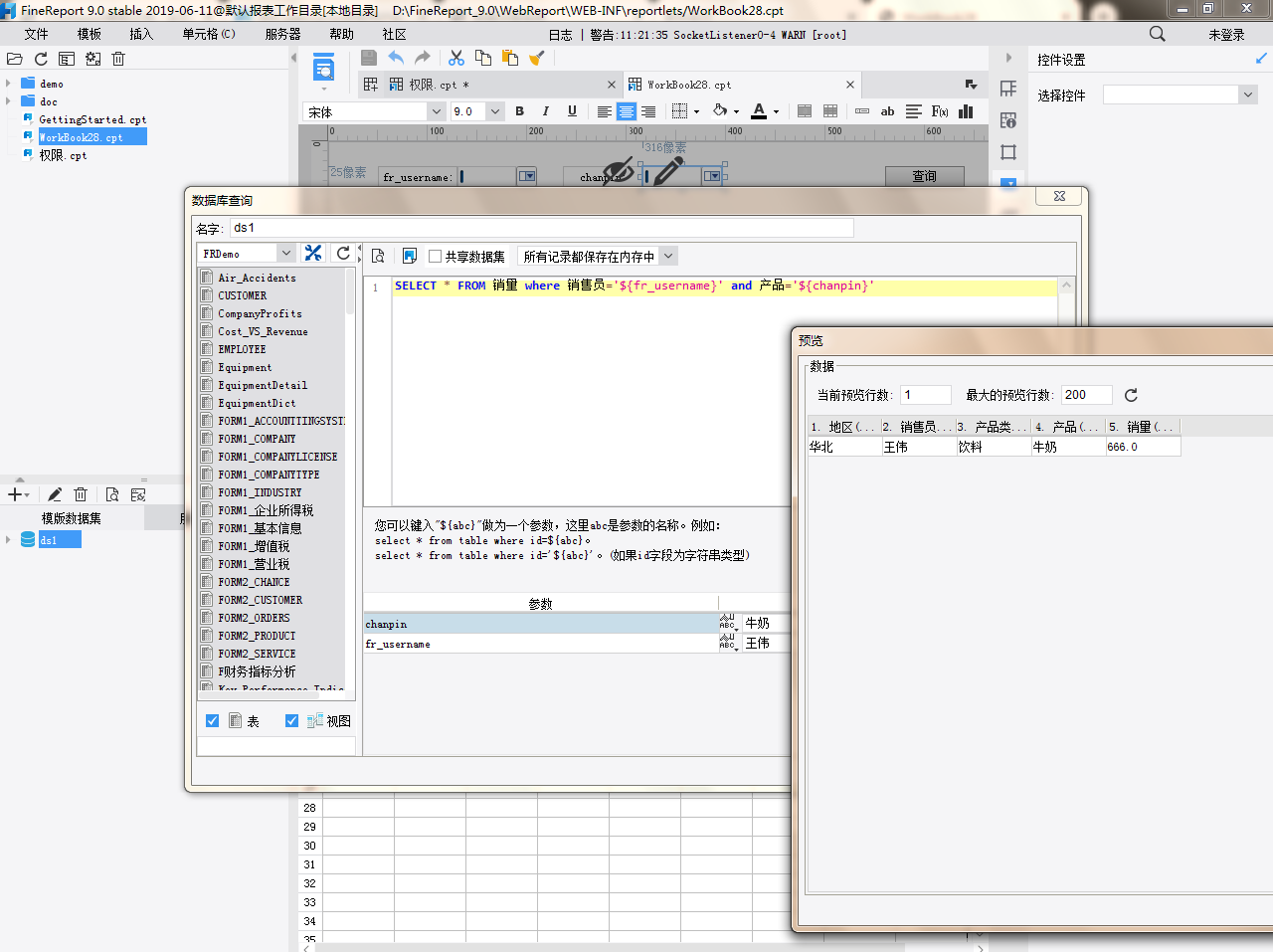Open the 9.0 font size dropdown

494,111
